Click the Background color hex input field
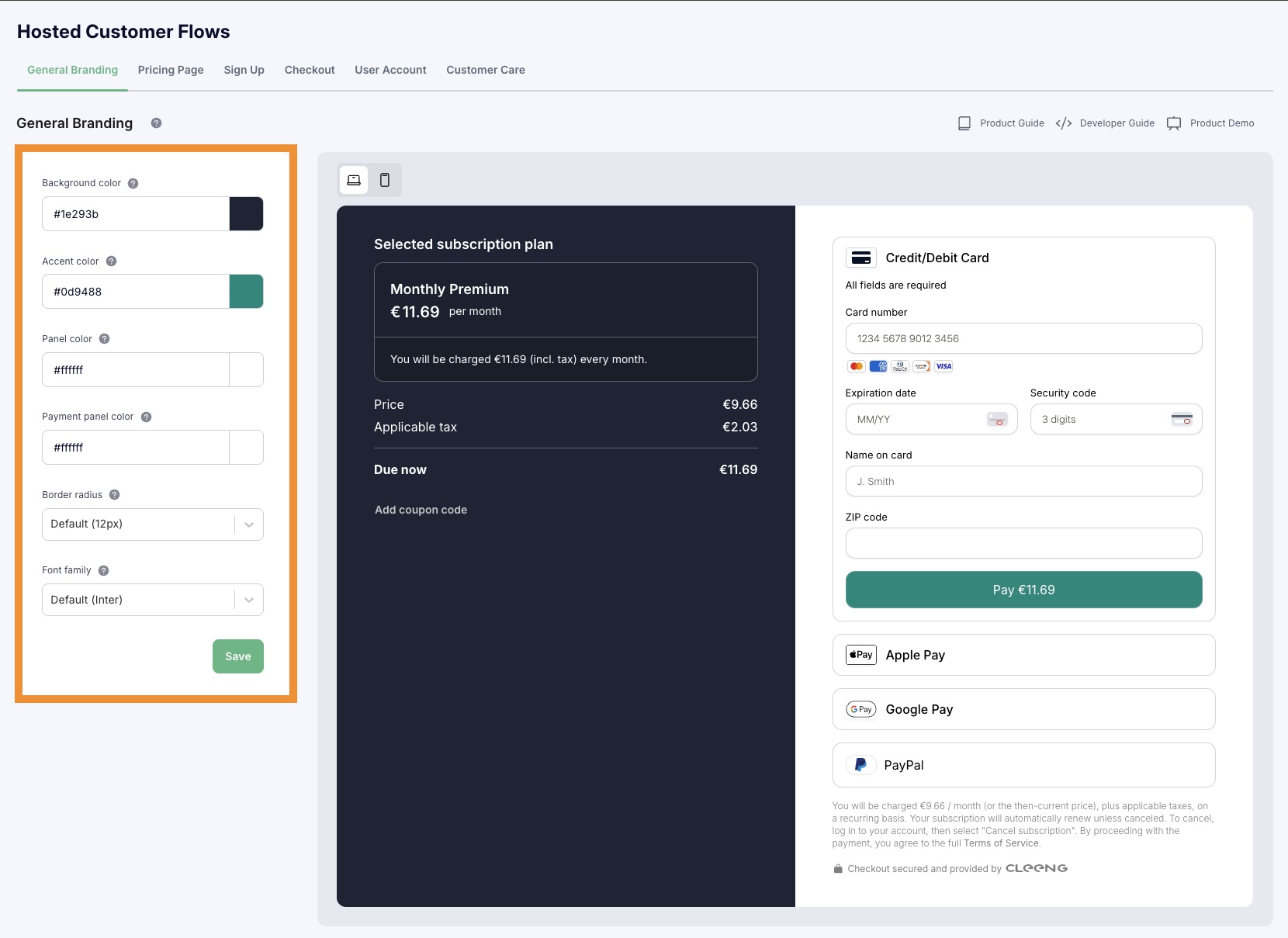The height and width of the screenshot is (938, 1288). [x=136, y=214]
